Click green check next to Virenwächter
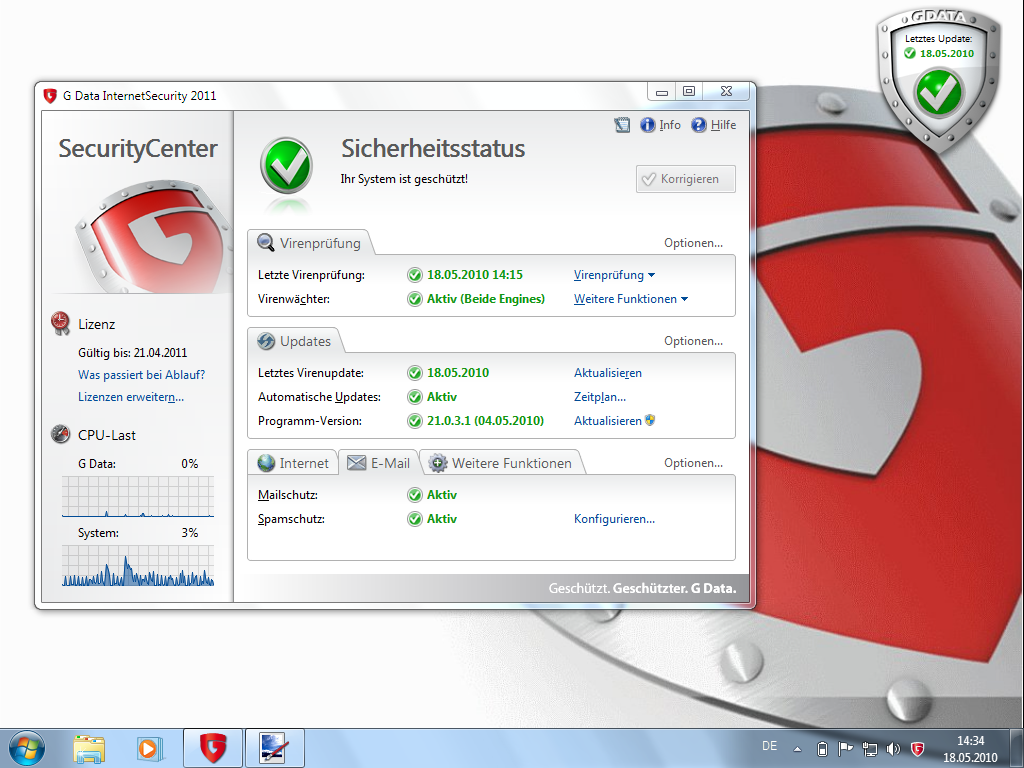 point(415,299)
